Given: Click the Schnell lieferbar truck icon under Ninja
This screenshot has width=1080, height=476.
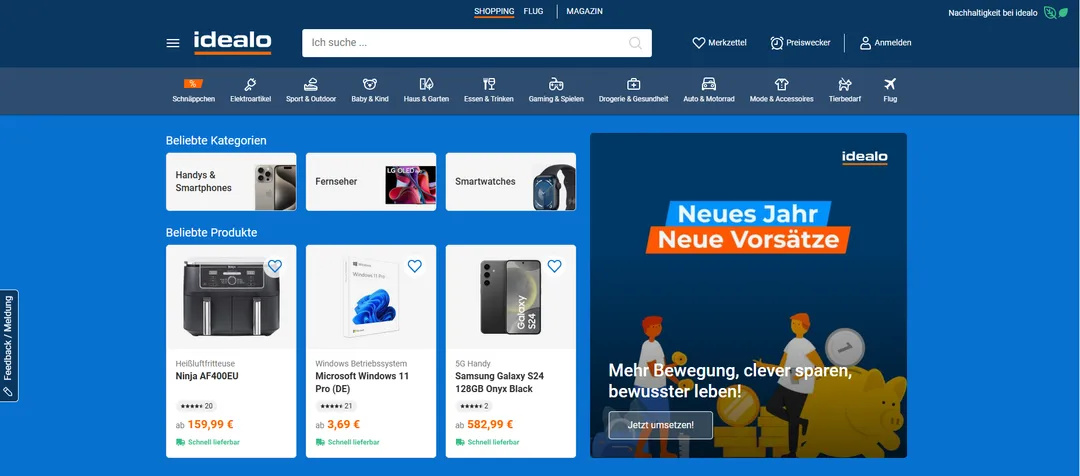Looking at the screenshot, I should [x=180, y=442].
